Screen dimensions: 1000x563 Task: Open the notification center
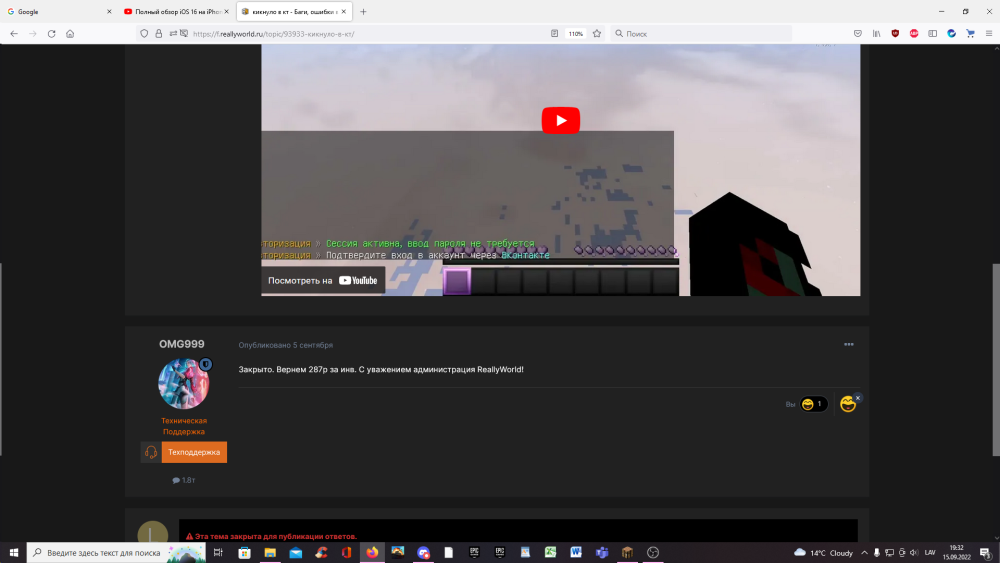pos(985,552)
